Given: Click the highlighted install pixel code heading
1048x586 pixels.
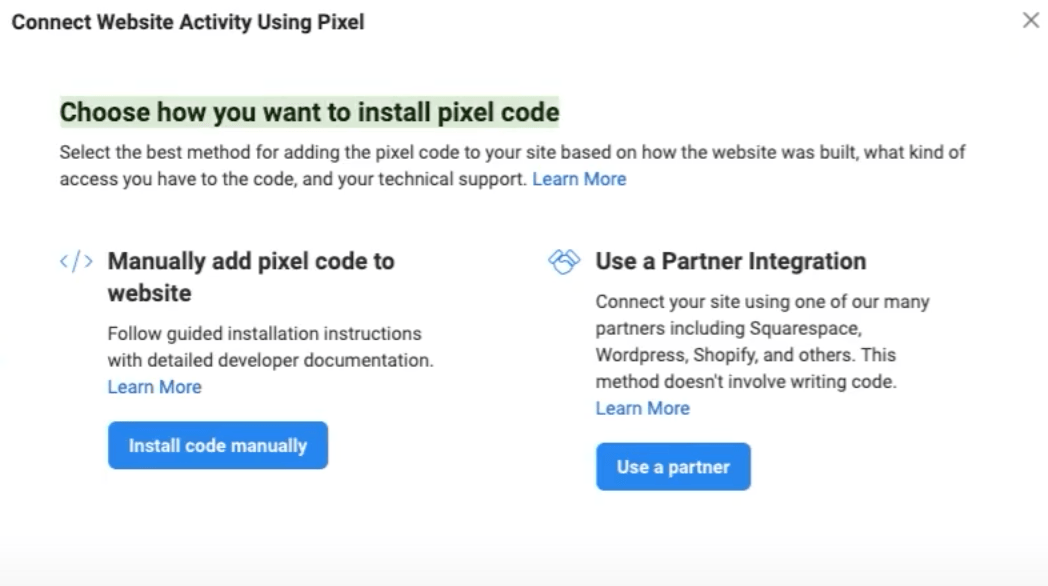Looking at the screenshot, I should (x=312, y=112).
